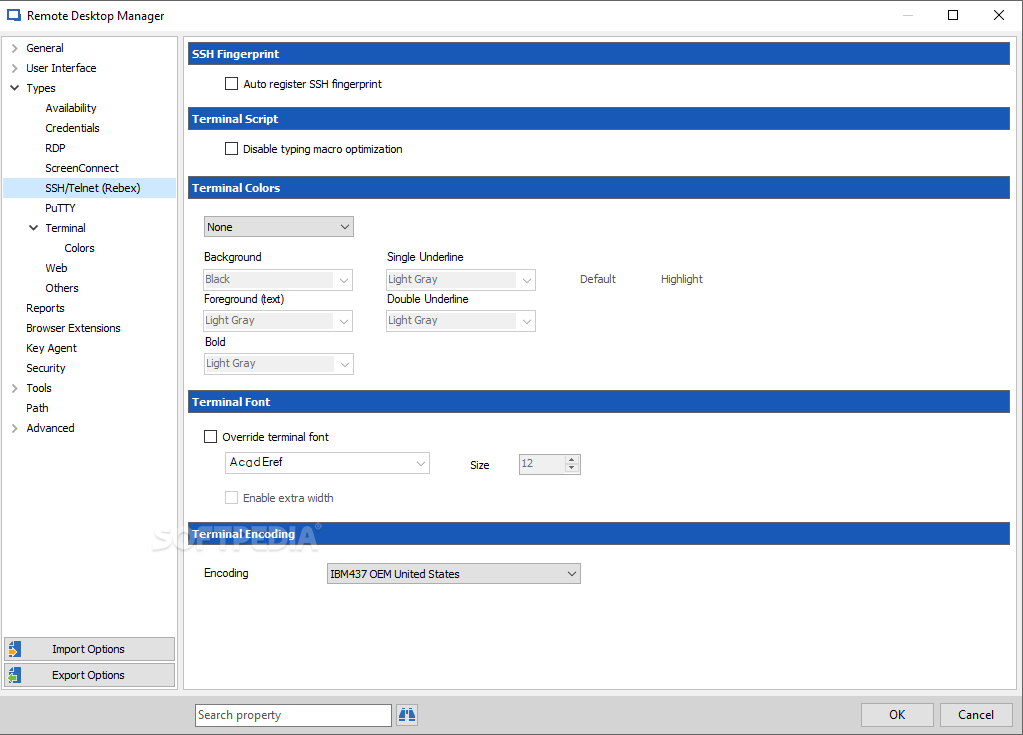Screen dimensions: 1023x735
Task: Expand the Tools tree node
Action: pos(14,388)
